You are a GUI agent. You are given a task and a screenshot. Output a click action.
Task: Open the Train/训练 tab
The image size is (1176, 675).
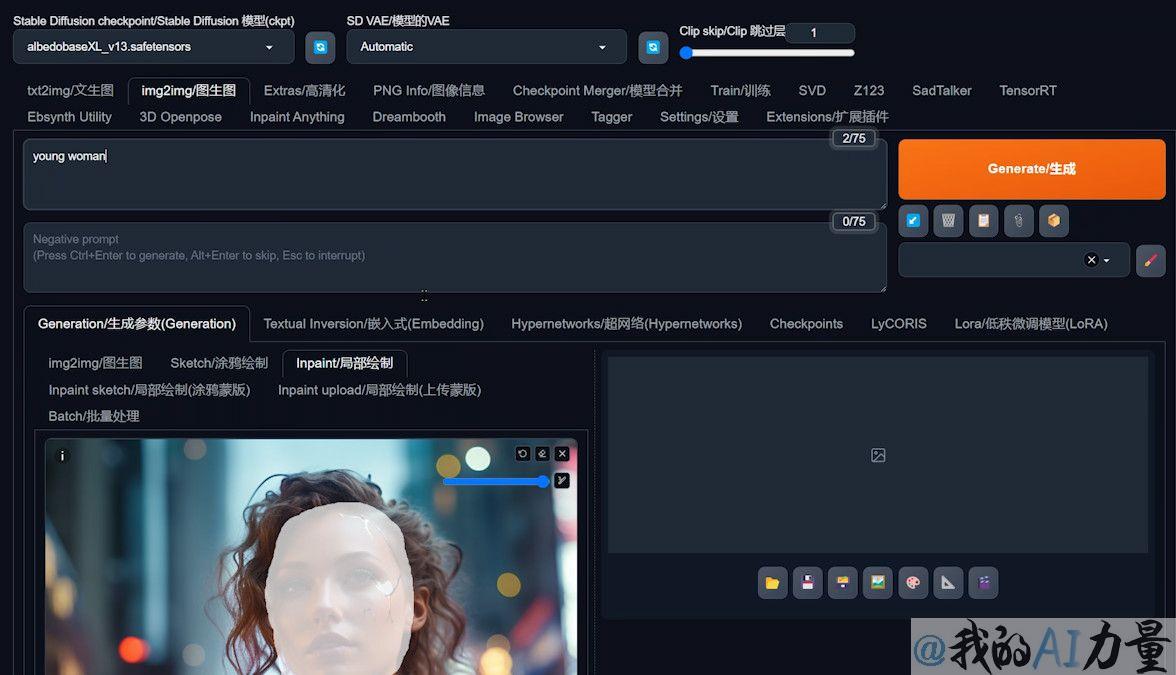(740, 91)
